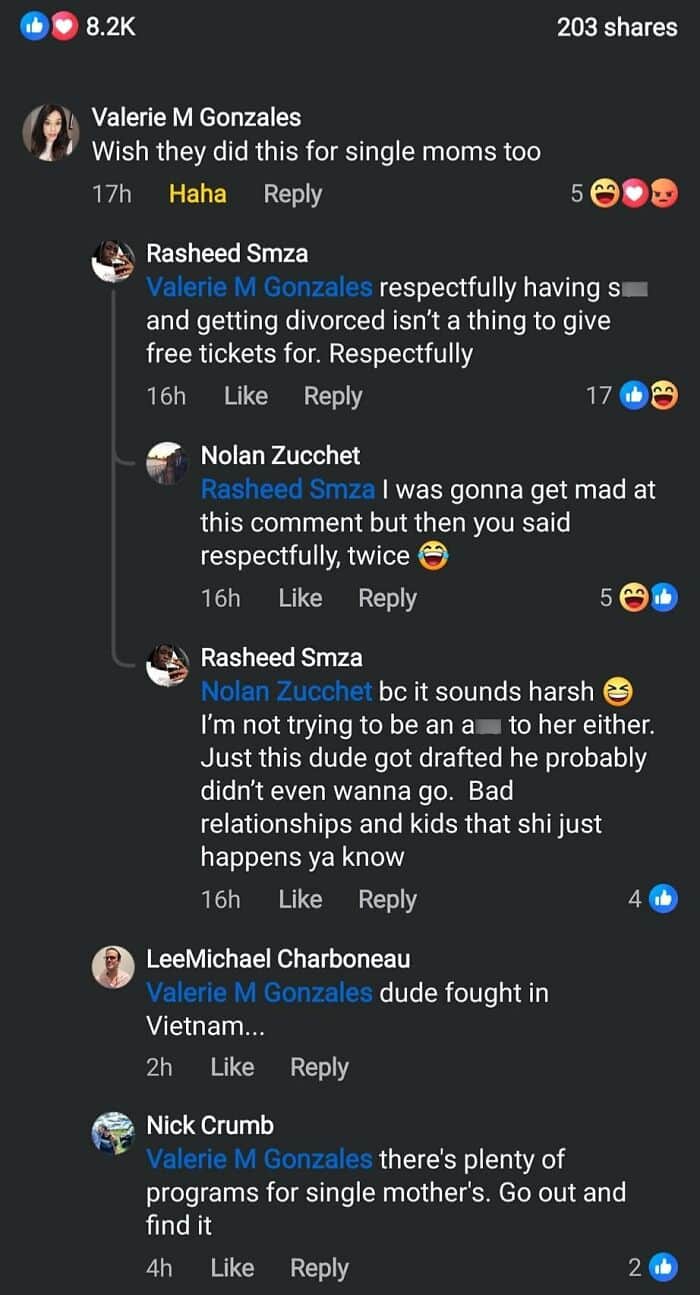Toggle the Haha reaction on Valerie's comment
700x1295 pixels.
pyautogui.click(x=197, y=193)
